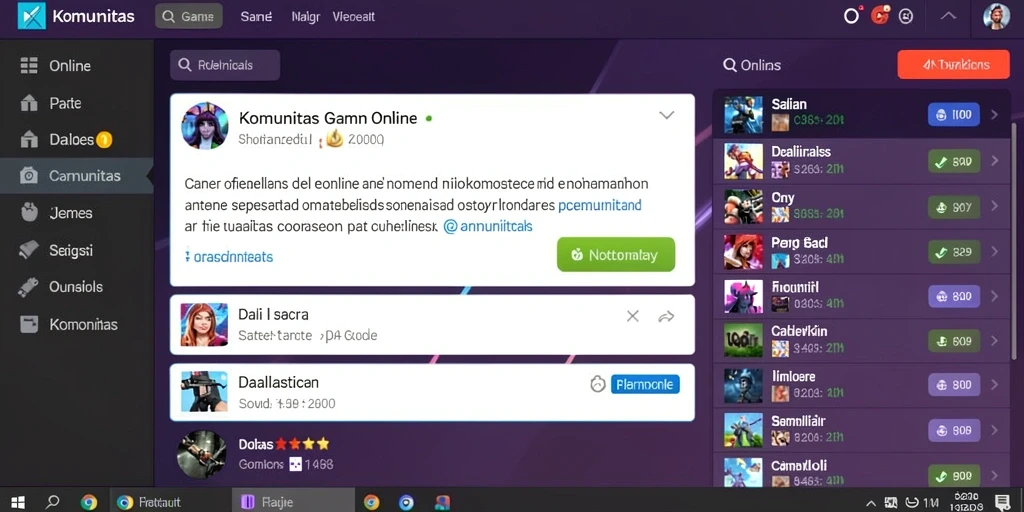Click the green Nottomalay button
The height and width of the screenshot is (512, 1024).
[616, 255]
